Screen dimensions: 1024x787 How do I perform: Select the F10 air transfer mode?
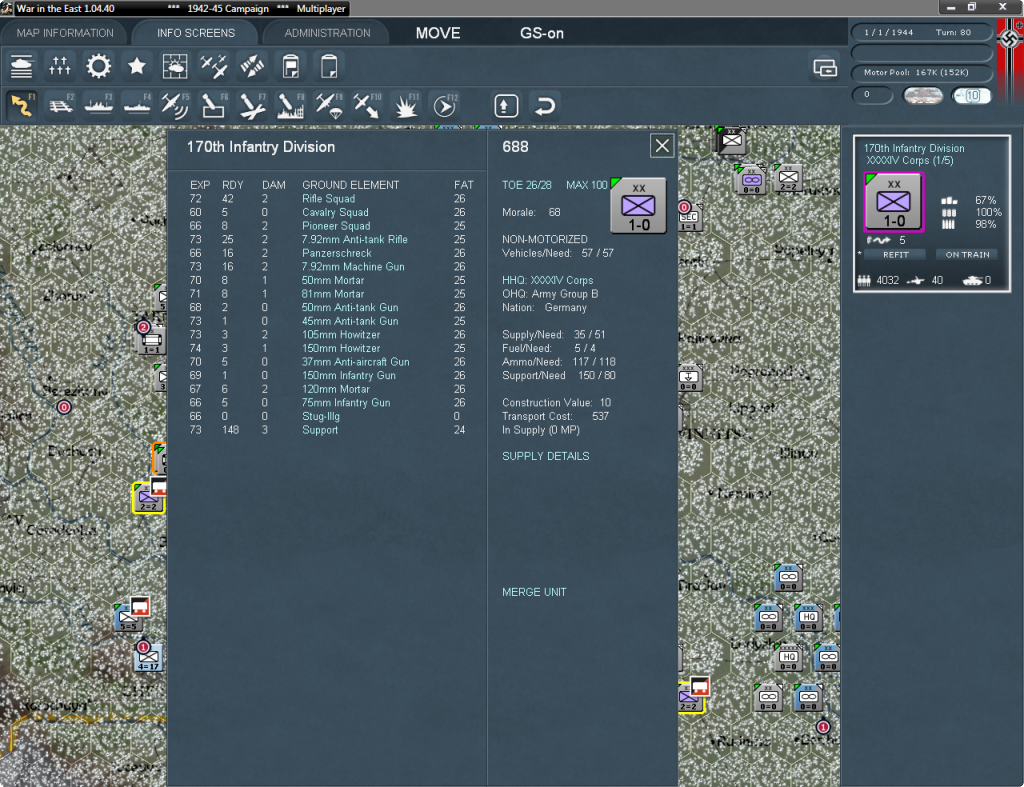click(368, 106)
